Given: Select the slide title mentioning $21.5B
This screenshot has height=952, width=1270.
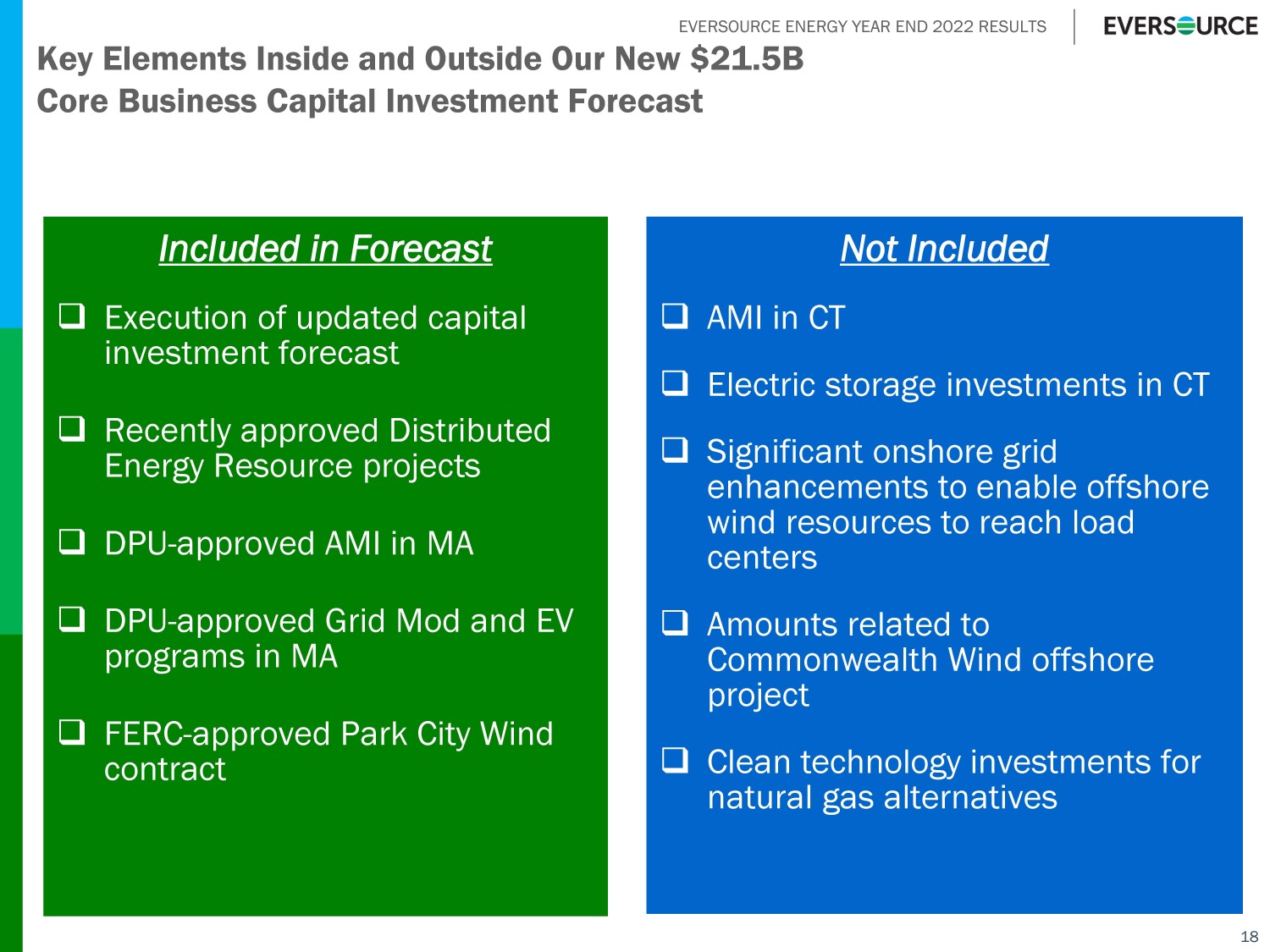Looking at the screenshot, I should point(420,59).
